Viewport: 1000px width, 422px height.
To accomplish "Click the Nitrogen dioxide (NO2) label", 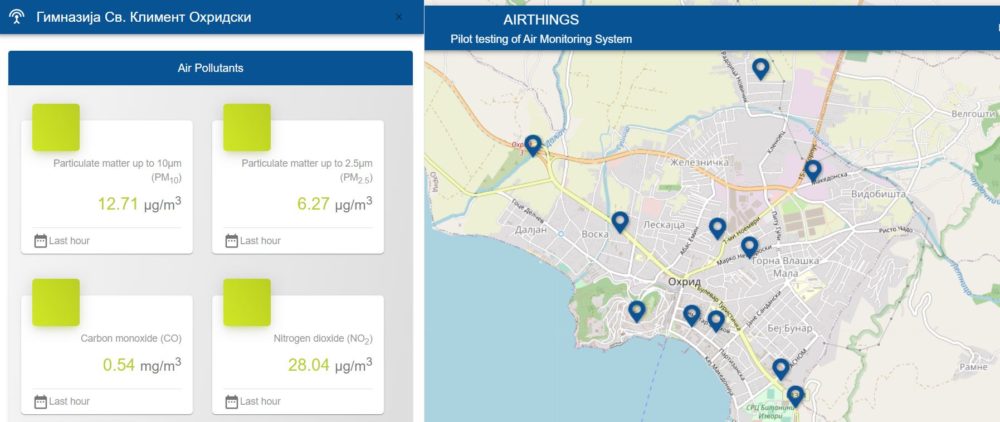I will click(x=323, y=339).
